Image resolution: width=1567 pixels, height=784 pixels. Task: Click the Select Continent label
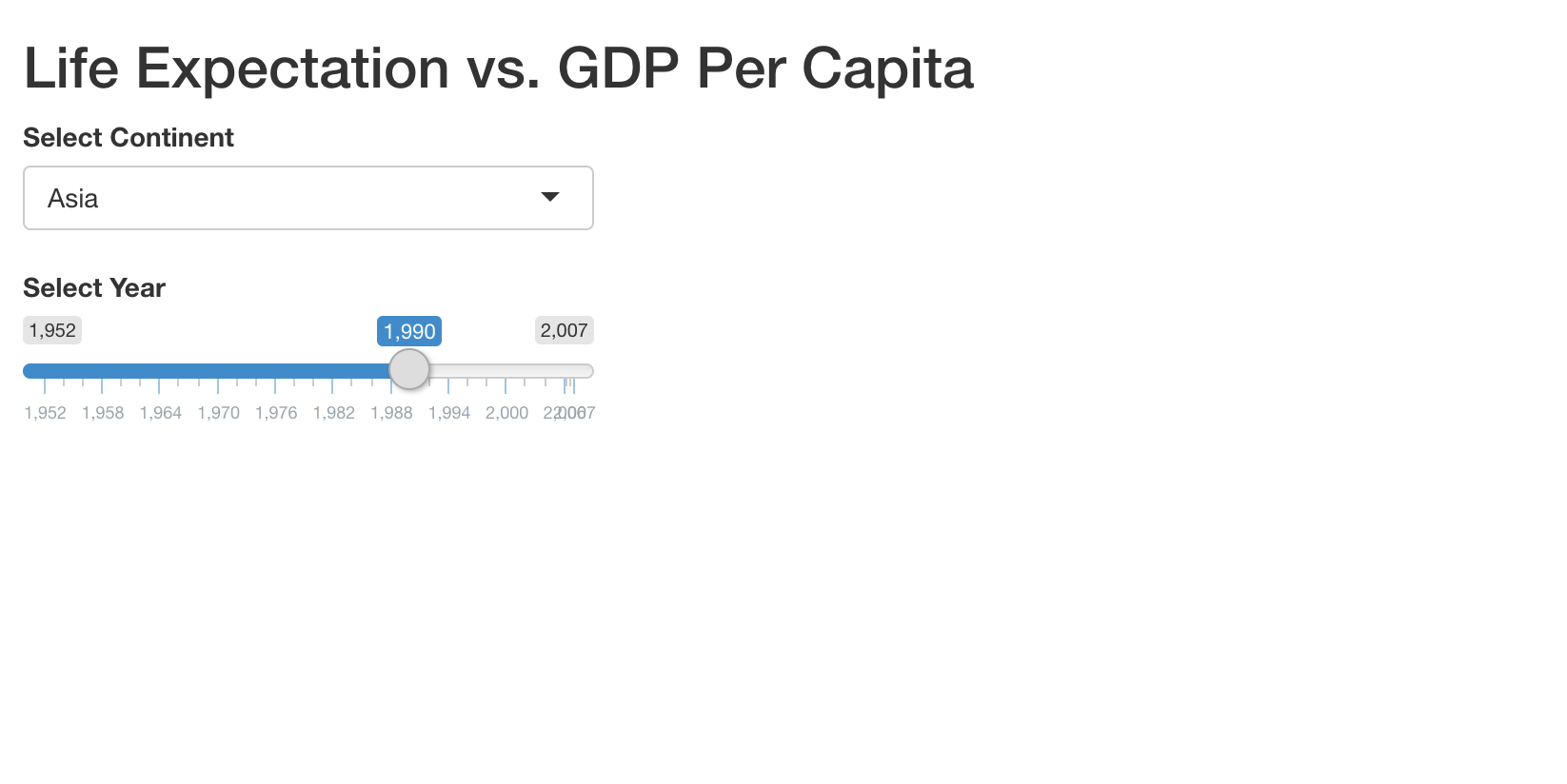pyautogui.click(x=129, y=138)
